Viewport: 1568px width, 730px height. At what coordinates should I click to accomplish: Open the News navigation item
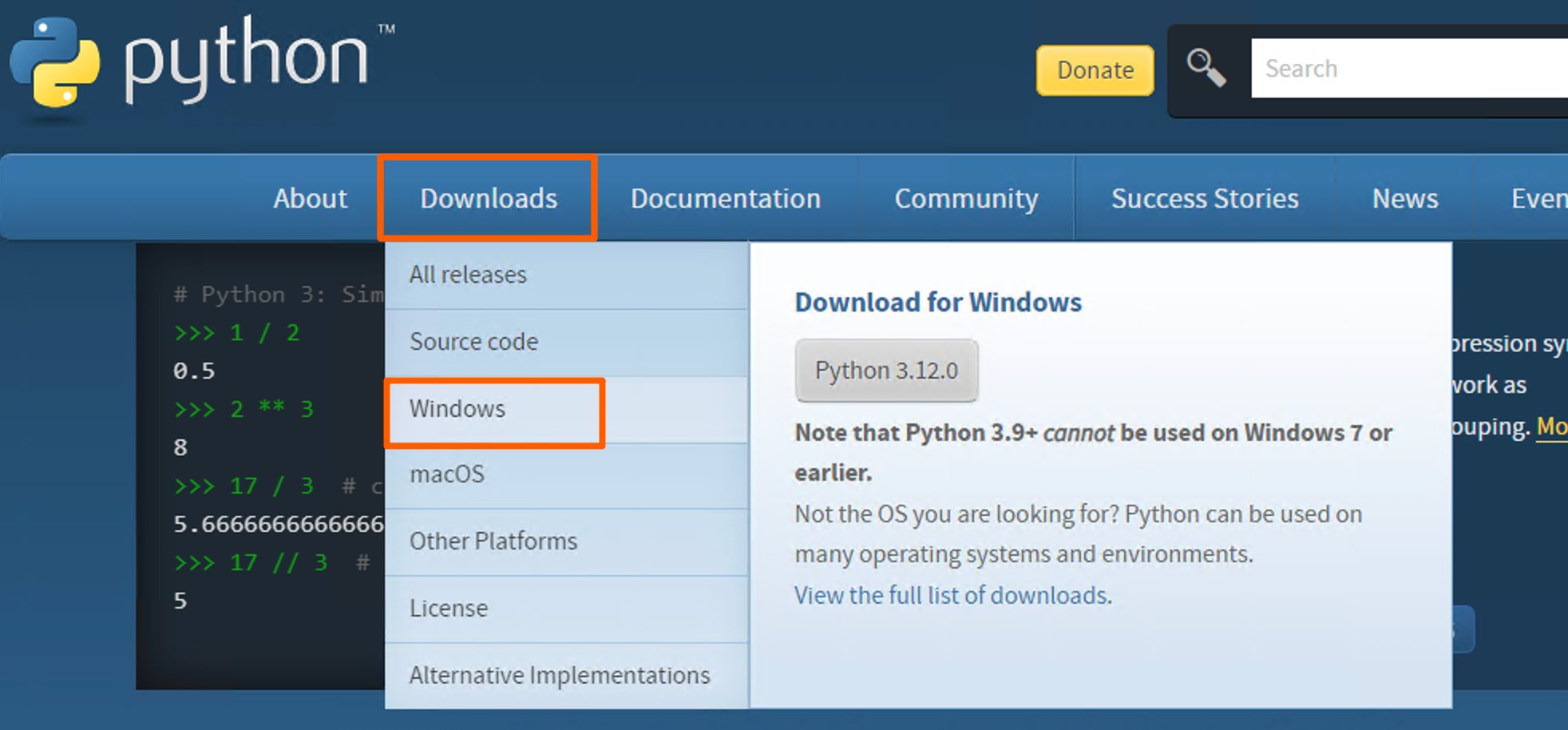click(x=1405, y=198)
